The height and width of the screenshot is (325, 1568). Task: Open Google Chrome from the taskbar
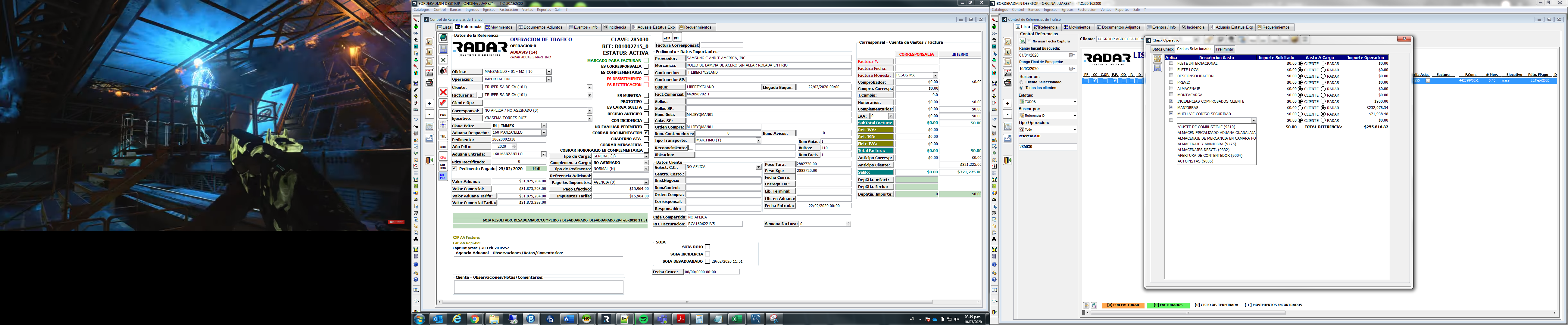point(475,319)
